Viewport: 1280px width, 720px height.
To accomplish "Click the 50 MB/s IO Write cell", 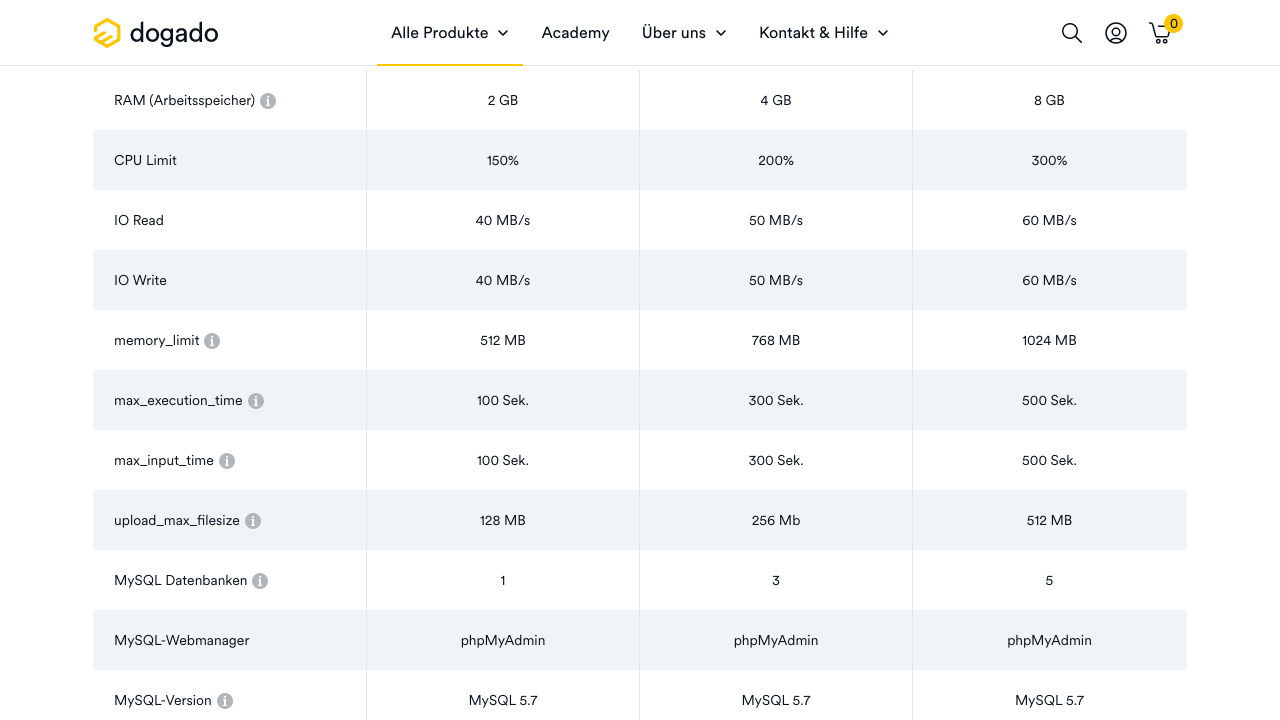I will pyautogui.click(x=776, y=280).
